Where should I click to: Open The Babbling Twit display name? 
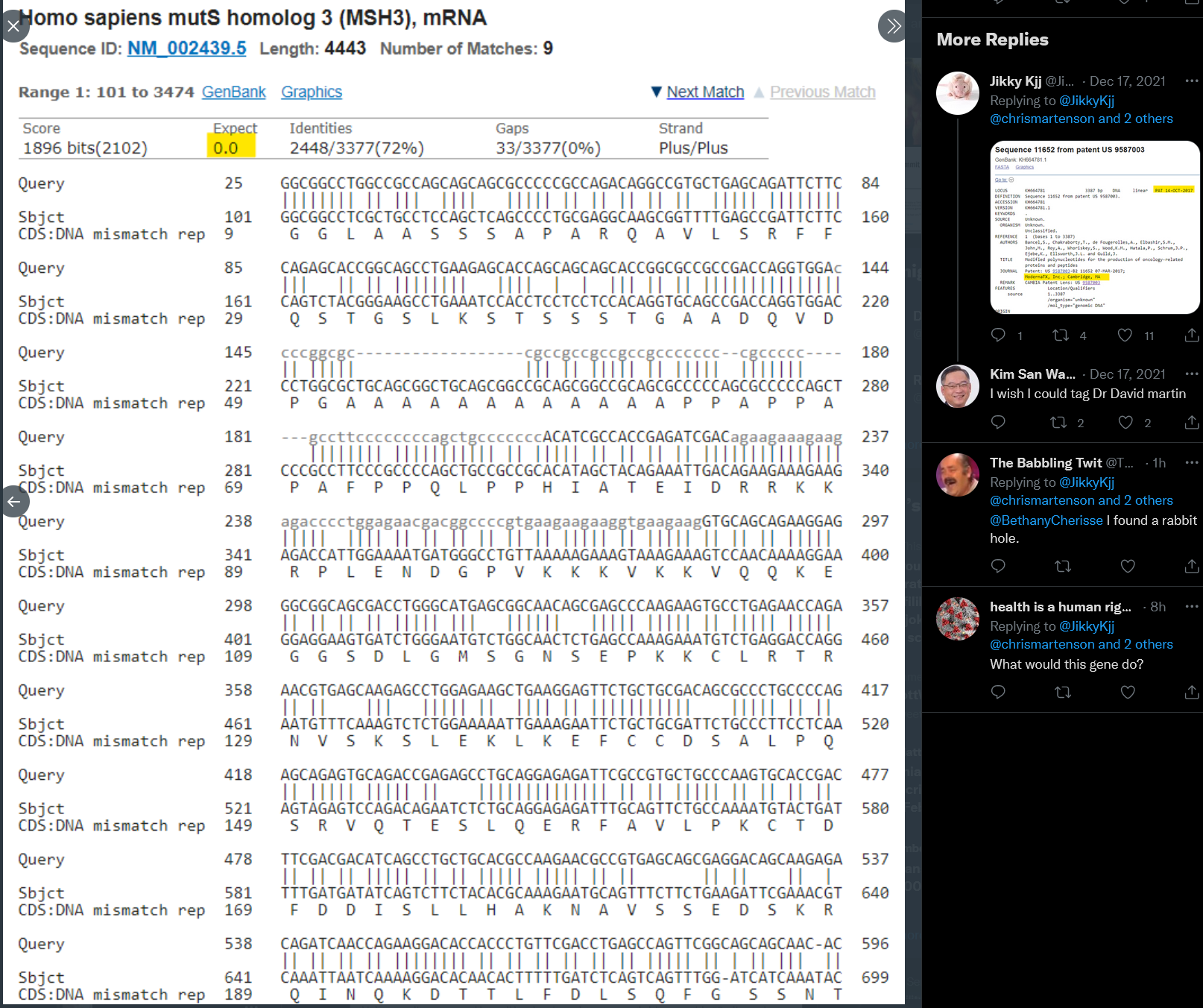pos(1046,463)
